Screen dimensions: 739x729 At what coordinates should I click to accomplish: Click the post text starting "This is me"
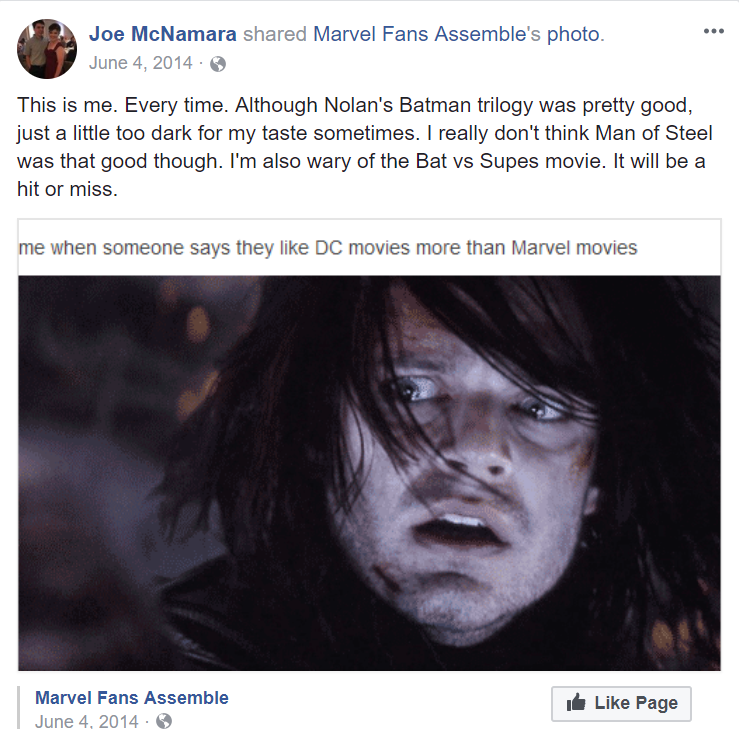pyautogui.click(x=365, y=147)
